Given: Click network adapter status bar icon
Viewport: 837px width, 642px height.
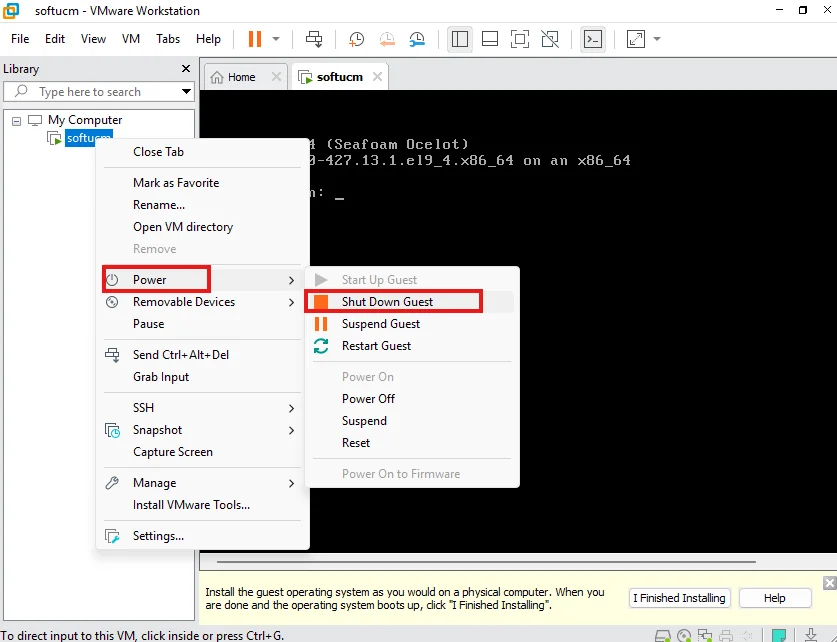Looking at the screenshot, I should 705,636.
